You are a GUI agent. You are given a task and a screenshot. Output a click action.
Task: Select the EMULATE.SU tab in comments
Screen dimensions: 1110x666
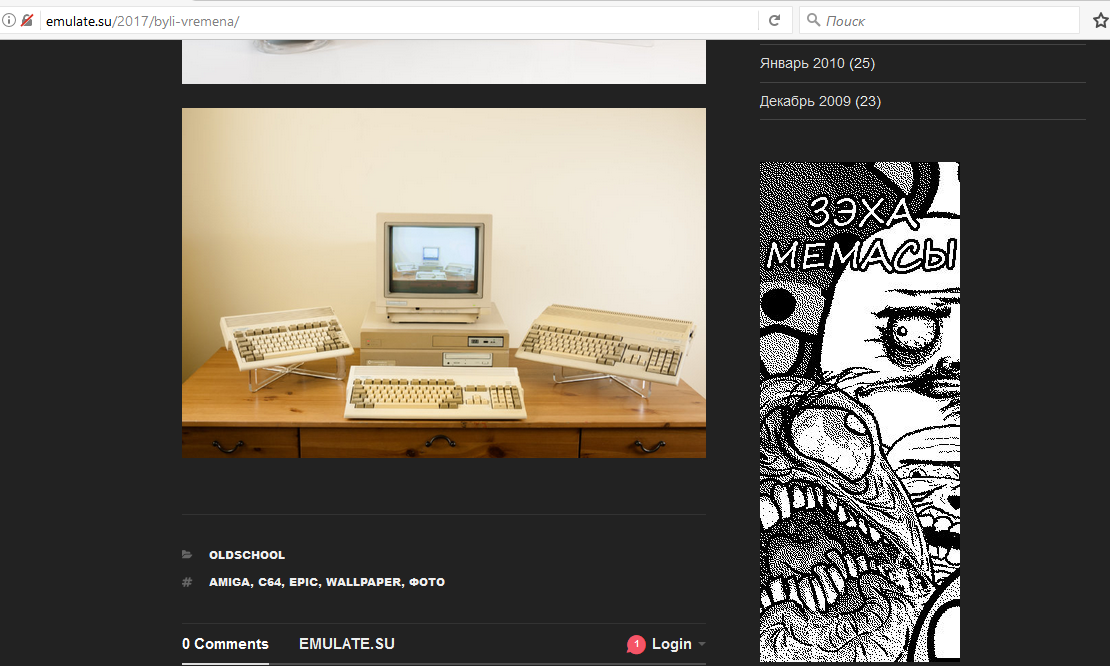347,644
